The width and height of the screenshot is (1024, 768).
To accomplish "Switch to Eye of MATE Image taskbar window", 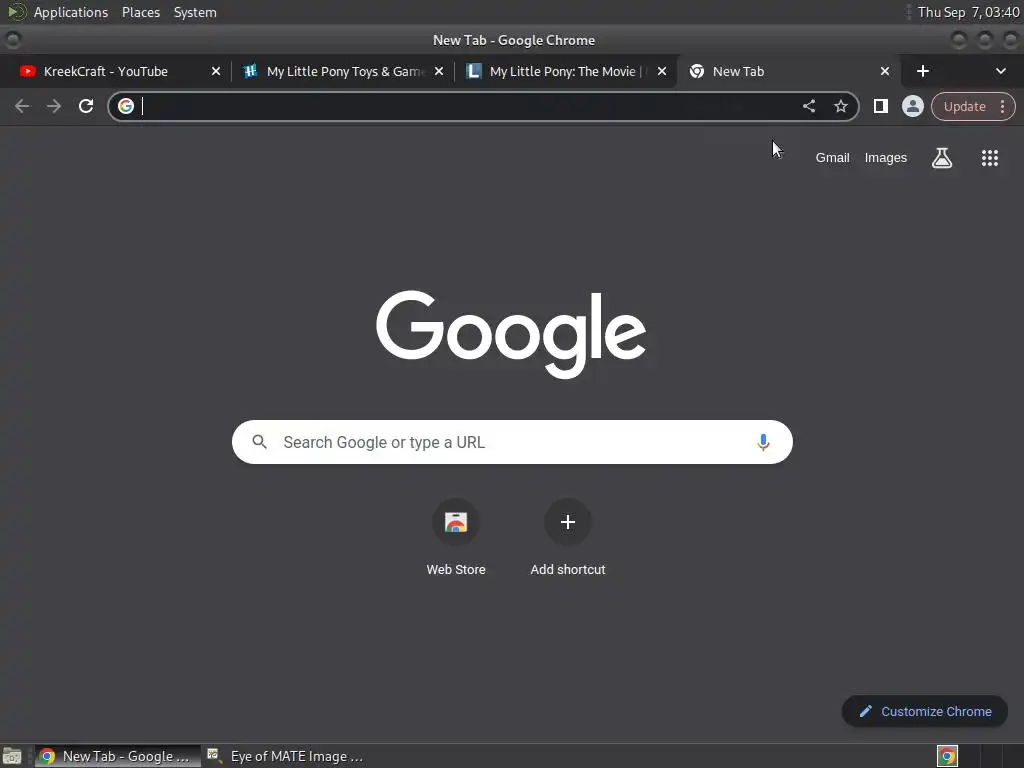I will click(285, 756).
